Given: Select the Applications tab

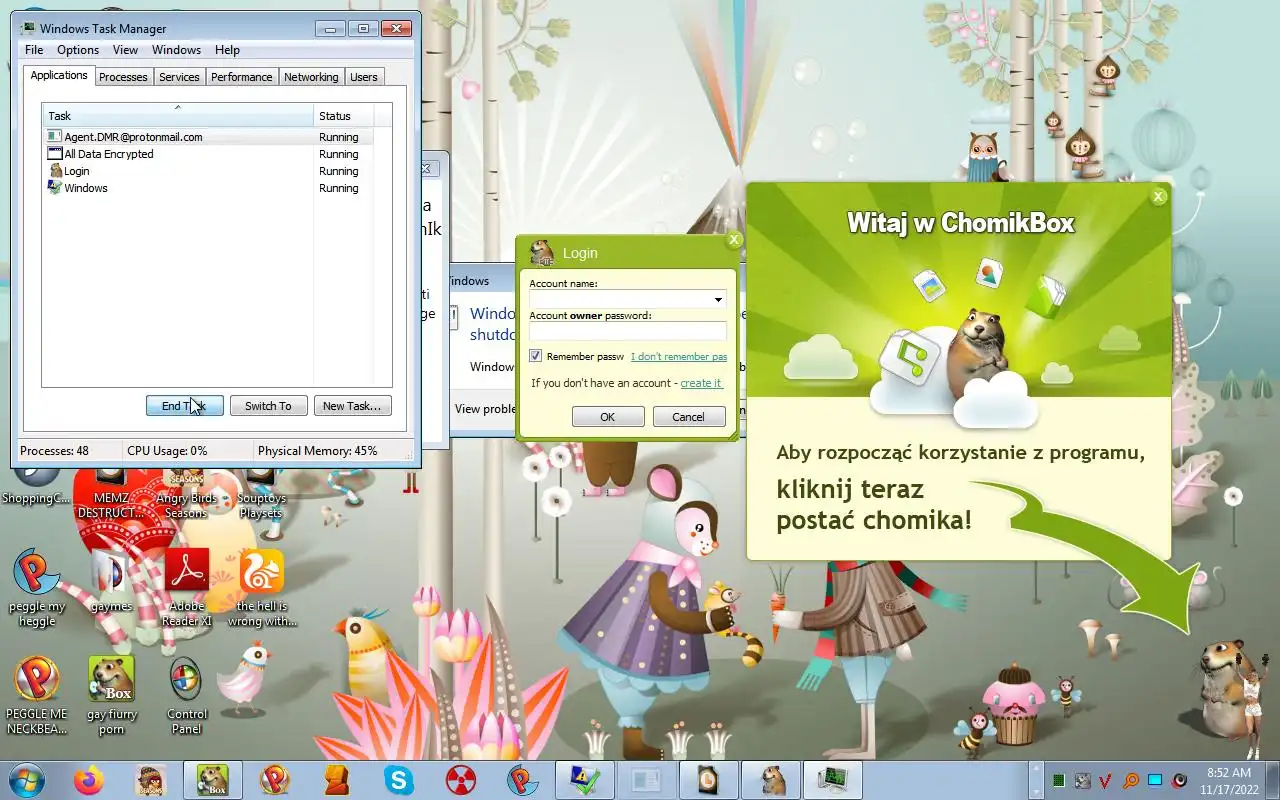Looking at the screenshot, I should pyautogui.click(x=59, y=75).
